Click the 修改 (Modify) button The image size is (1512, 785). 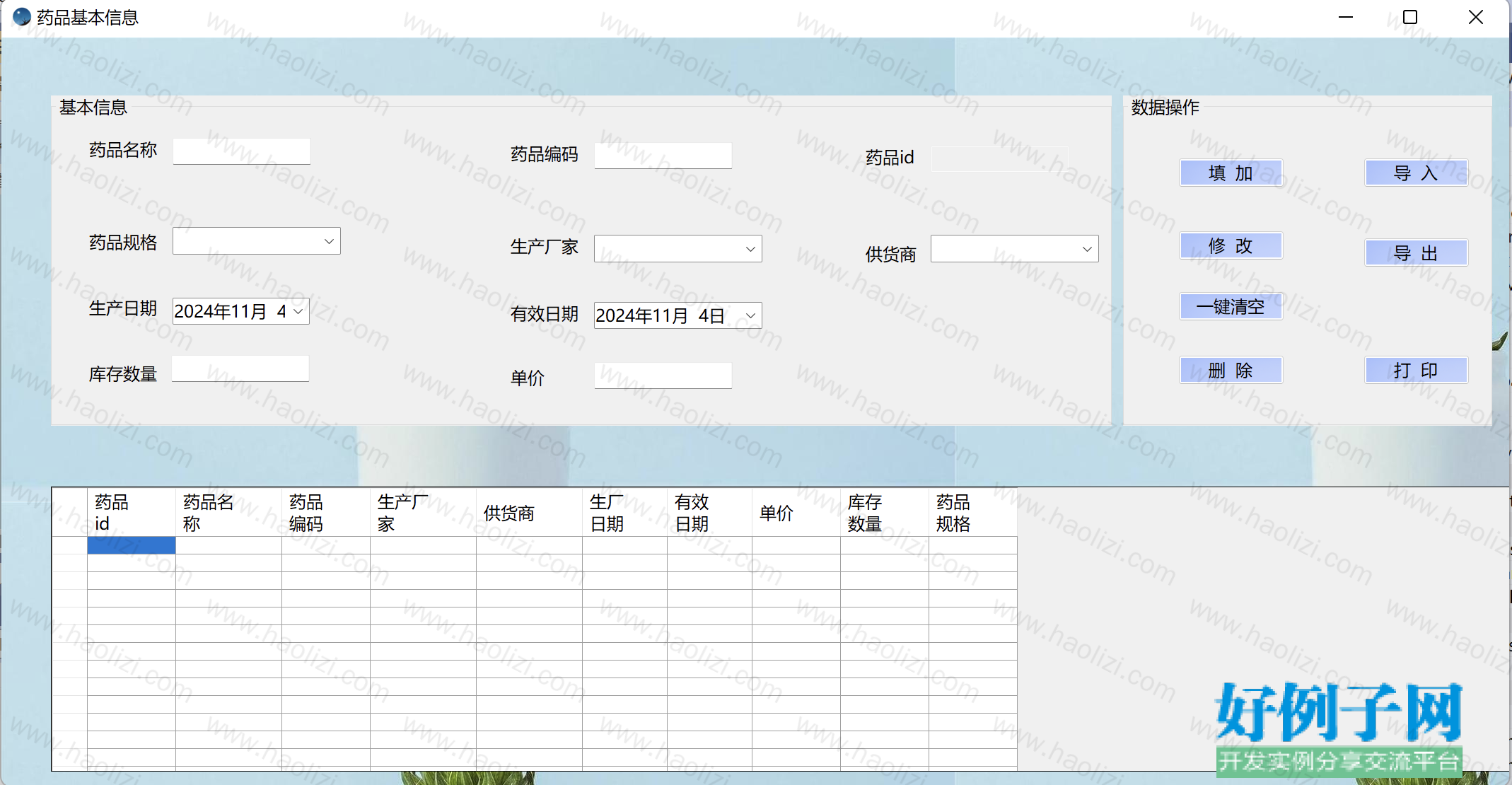pos(1231,245)
